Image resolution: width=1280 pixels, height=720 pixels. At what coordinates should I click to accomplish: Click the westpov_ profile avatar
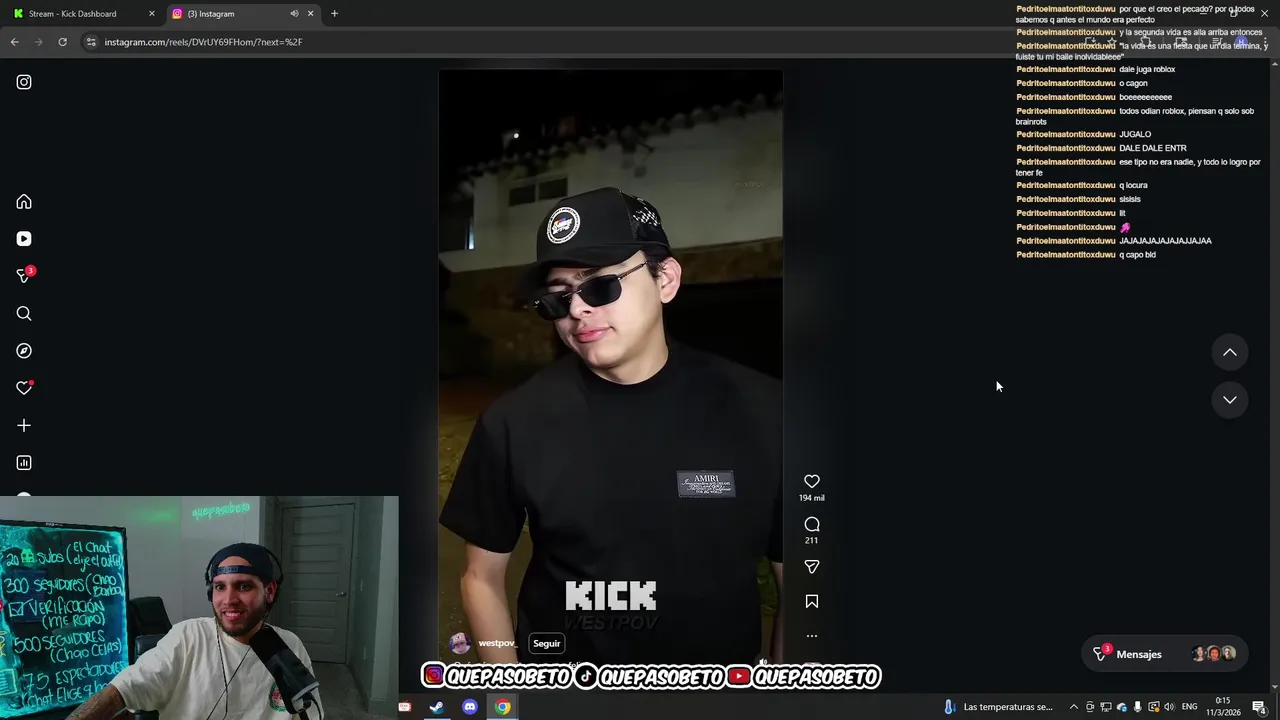pos(460,643)
